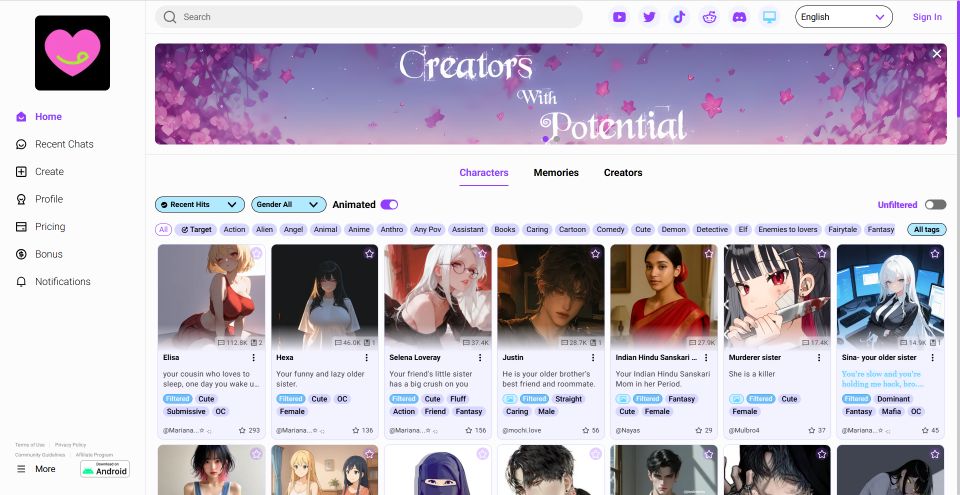The image size is (960, 495).
Task: Open Profile in the sidebar
Action: 40,199
